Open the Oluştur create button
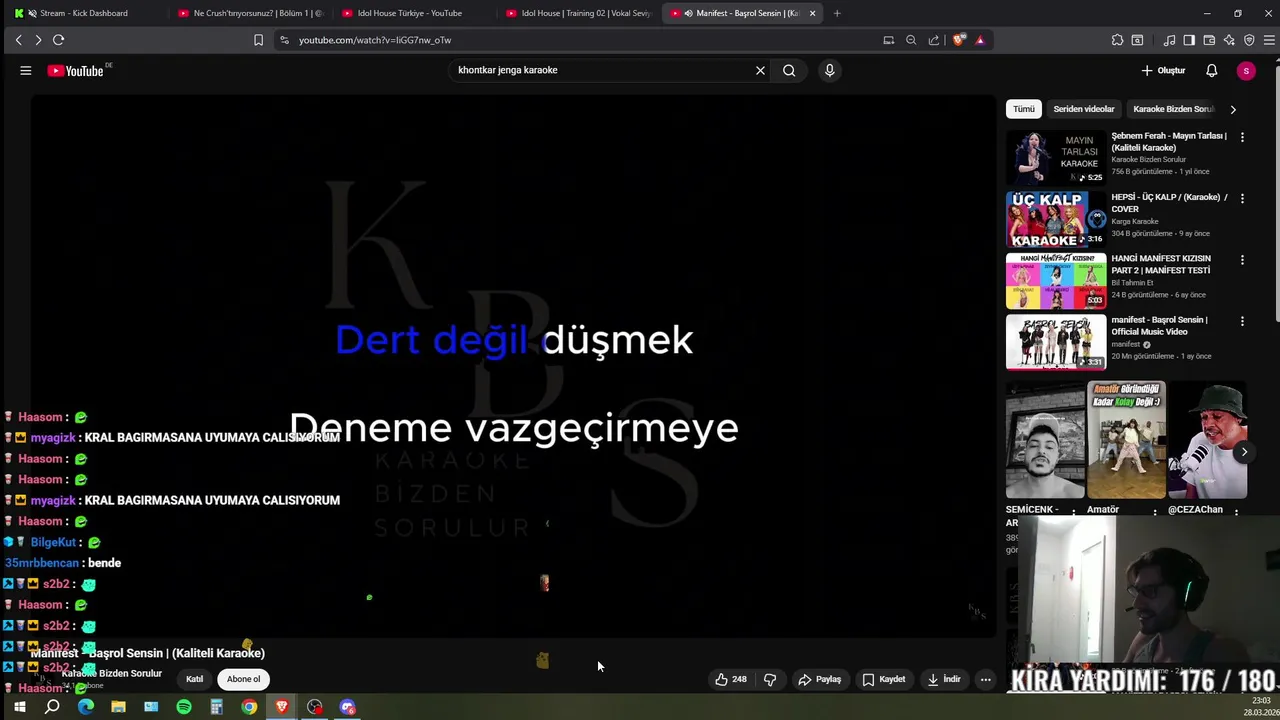Screen dimensions: 1280x720 click(x=1163, y=70)
